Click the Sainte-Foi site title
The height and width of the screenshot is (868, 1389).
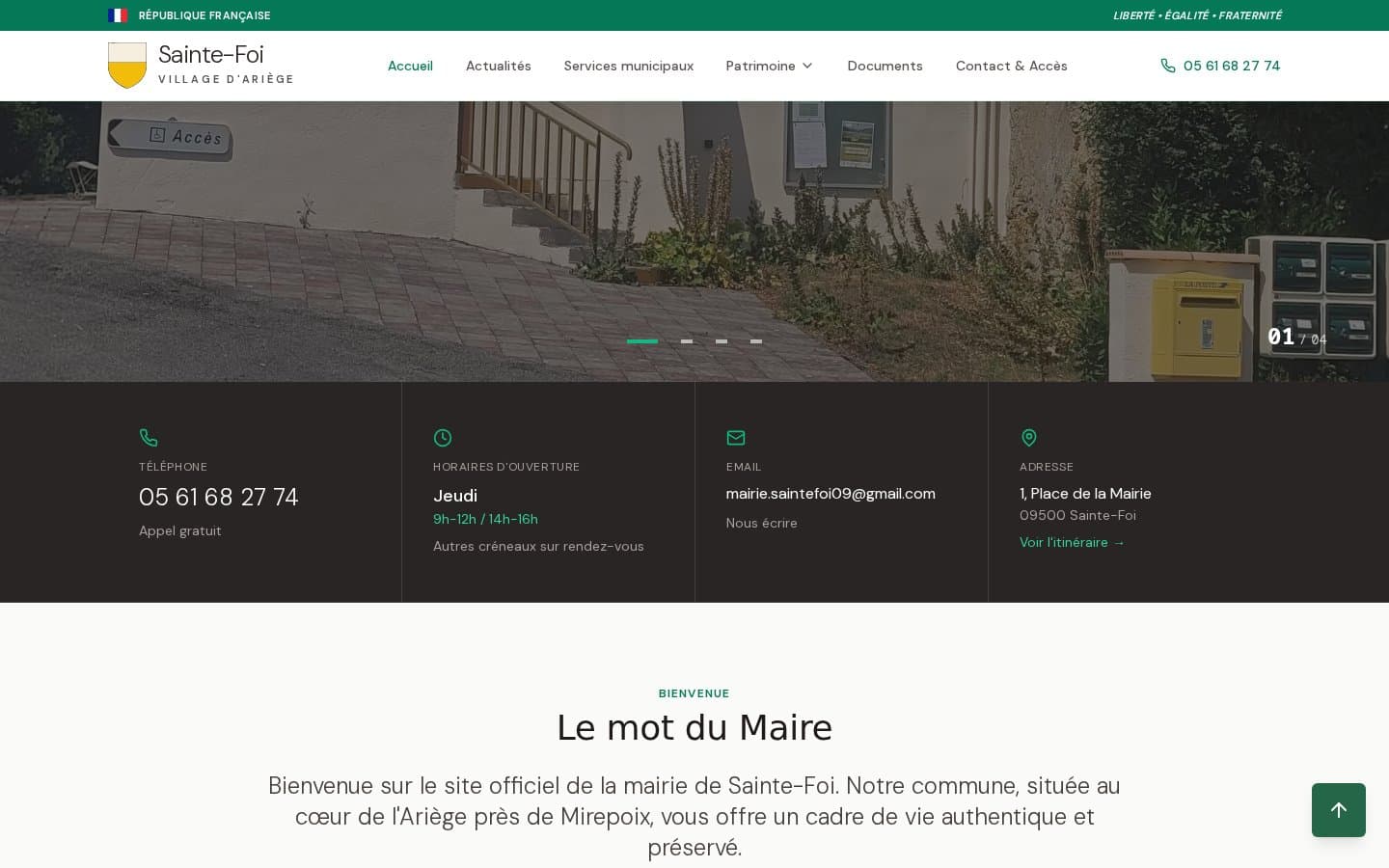tap(211, 54)
